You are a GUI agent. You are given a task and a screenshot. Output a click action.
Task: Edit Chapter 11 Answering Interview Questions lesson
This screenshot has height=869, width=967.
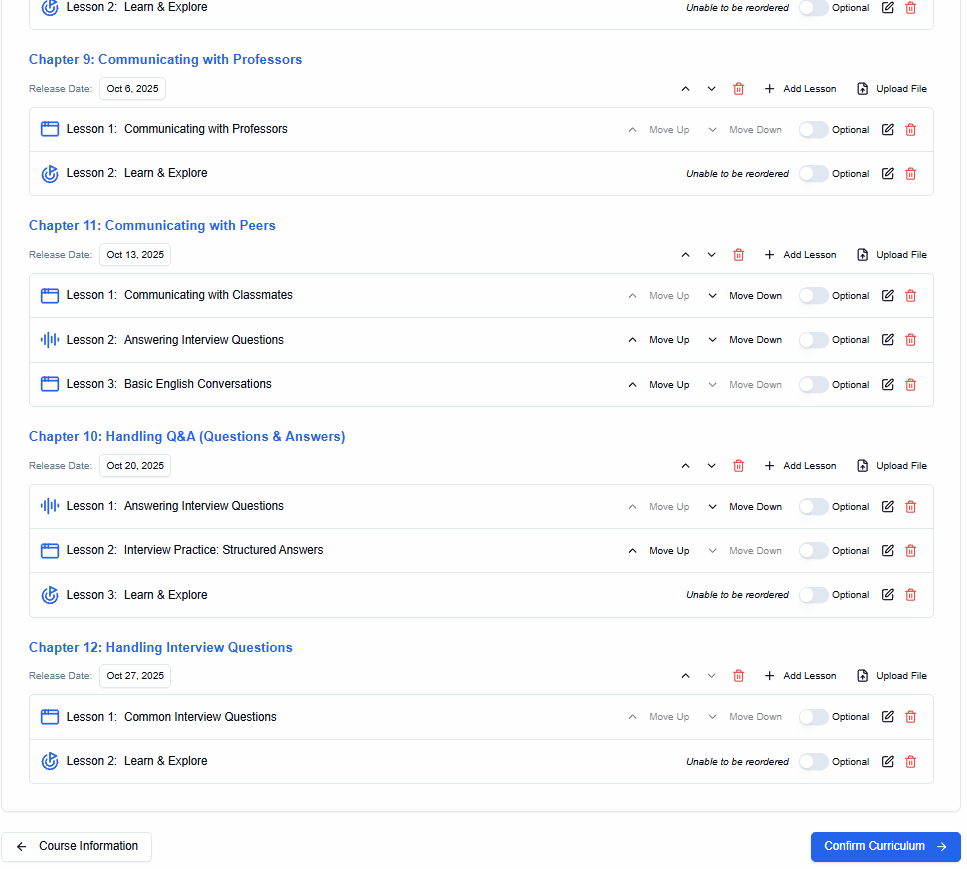887,340
